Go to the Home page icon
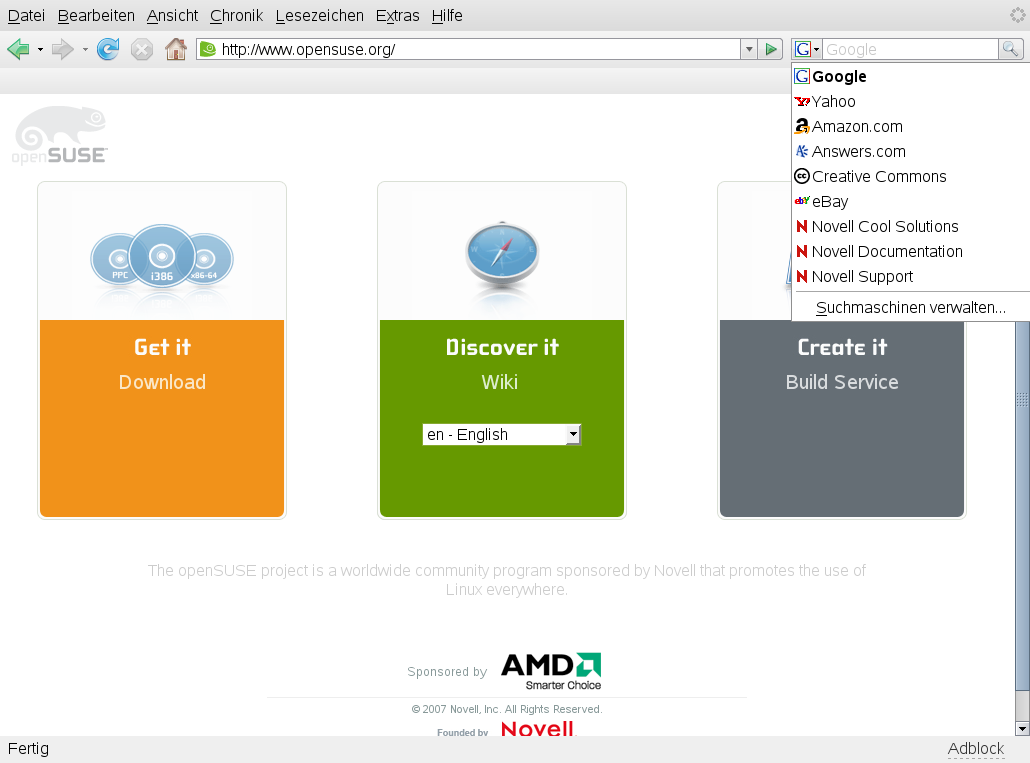Image resolution: width=1030 pixels, height=763 pixels. [175, 49]
